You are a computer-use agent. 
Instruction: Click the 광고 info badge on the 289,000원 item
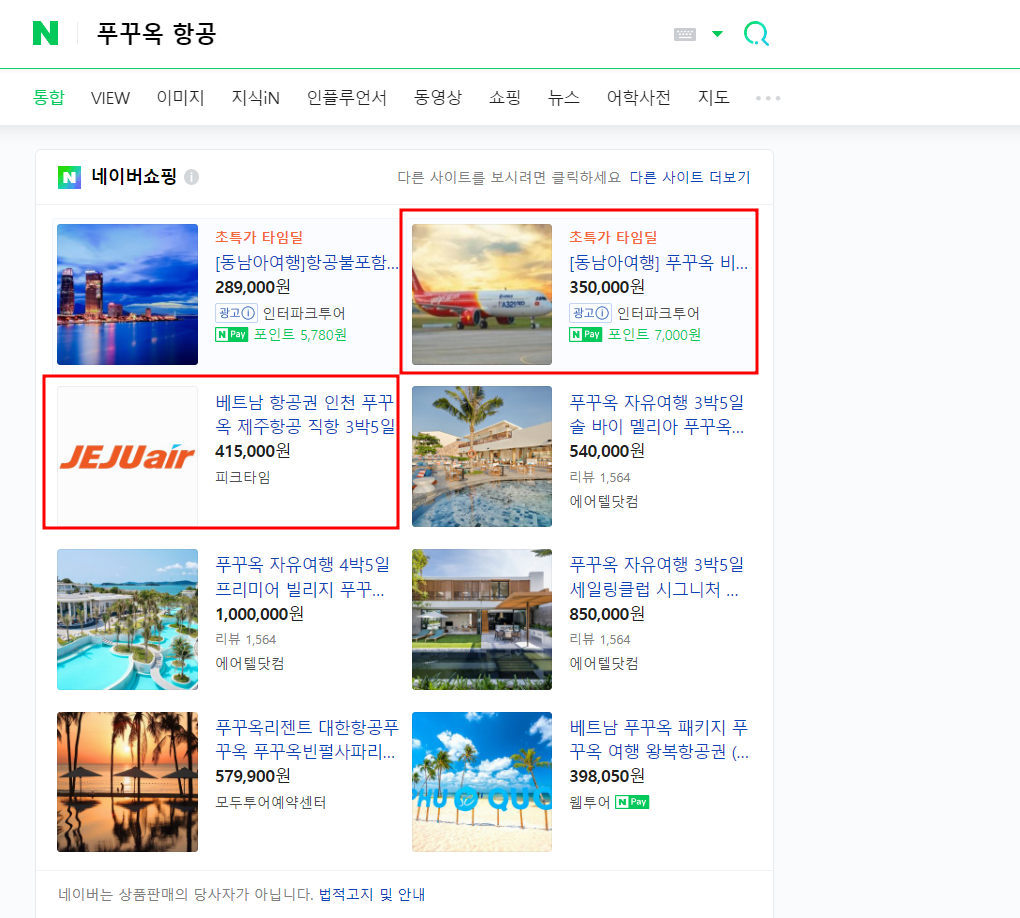coord(236,313)
